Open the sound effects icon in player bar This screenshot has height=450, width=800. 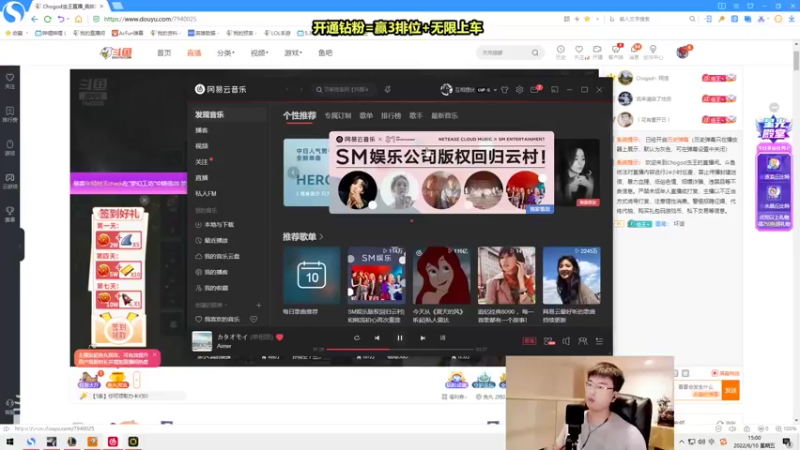click(x=549, y=341)
